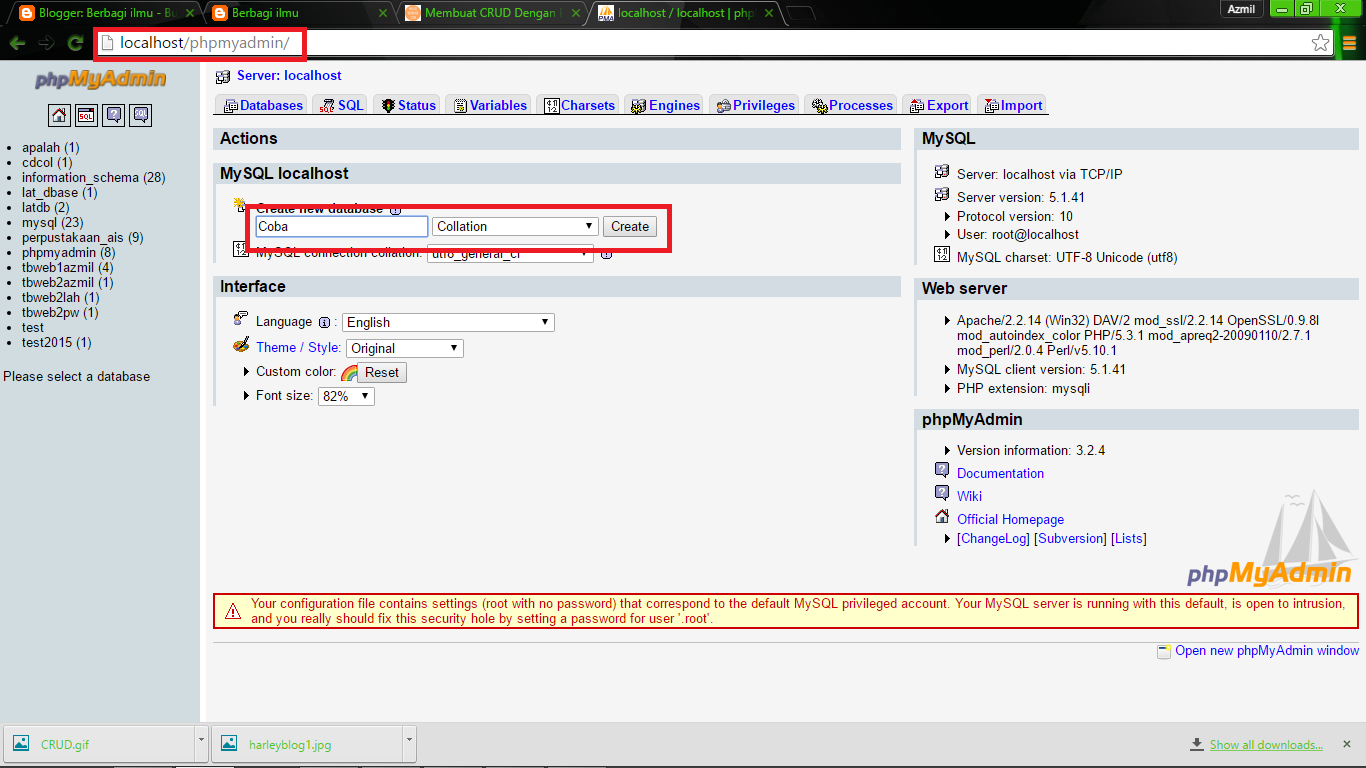Open the Font size dropdown

(345, 395)
